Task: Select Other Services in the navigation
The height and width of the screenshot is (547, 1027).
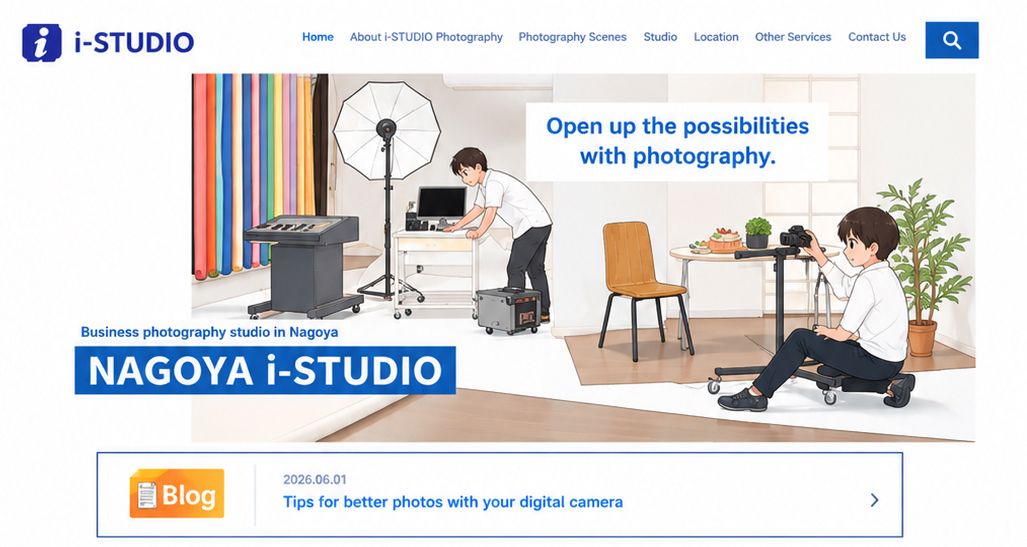Action: pos(793,37)
